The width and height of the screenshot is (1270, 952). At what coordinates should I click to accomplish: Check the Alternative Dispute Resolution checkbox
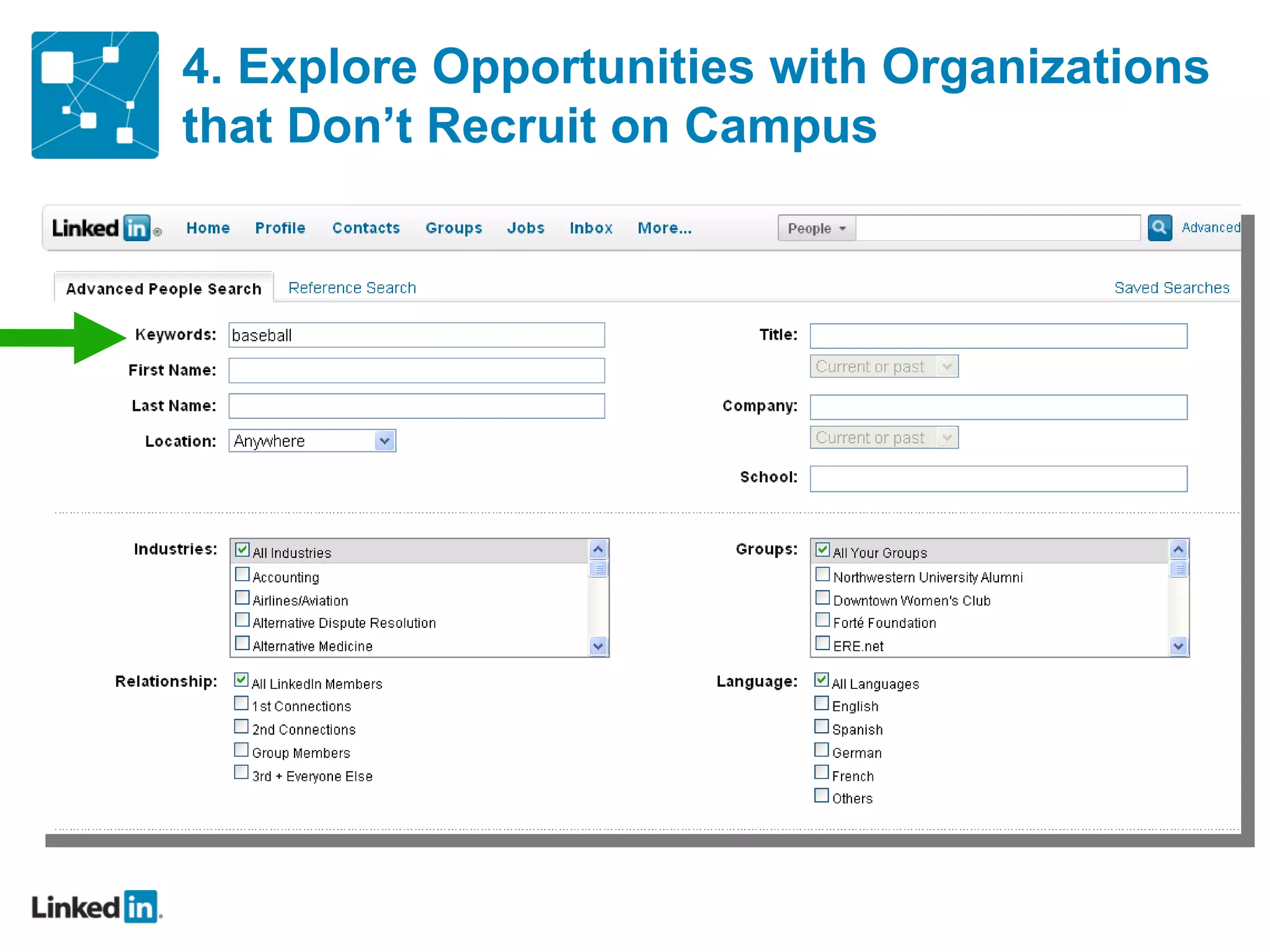click(x=242, y=620)
